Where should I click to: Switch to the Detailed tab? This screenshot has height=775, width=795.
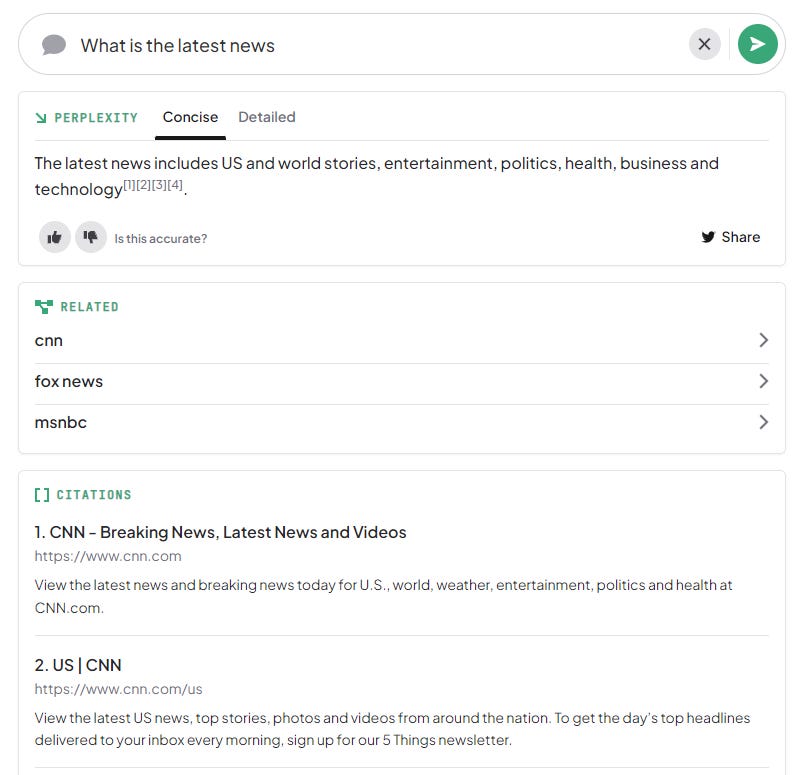(x=267, y=117)
